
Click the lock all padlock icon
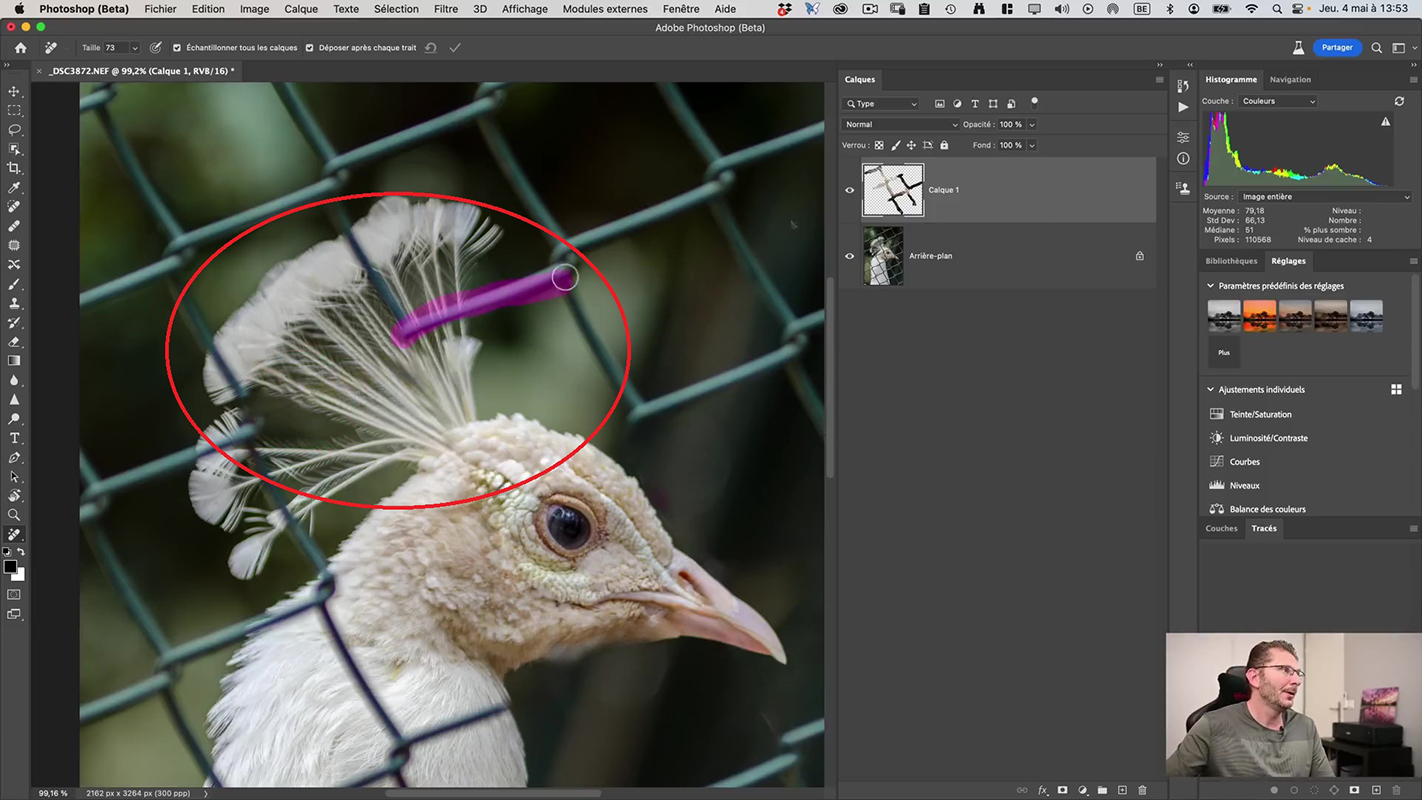944,145
